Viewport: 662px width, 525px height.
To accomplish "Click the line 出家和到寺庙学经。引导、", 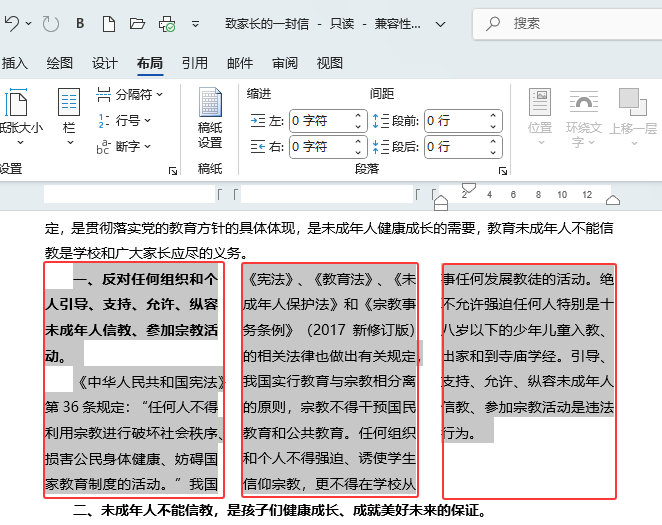I will 524,356.
